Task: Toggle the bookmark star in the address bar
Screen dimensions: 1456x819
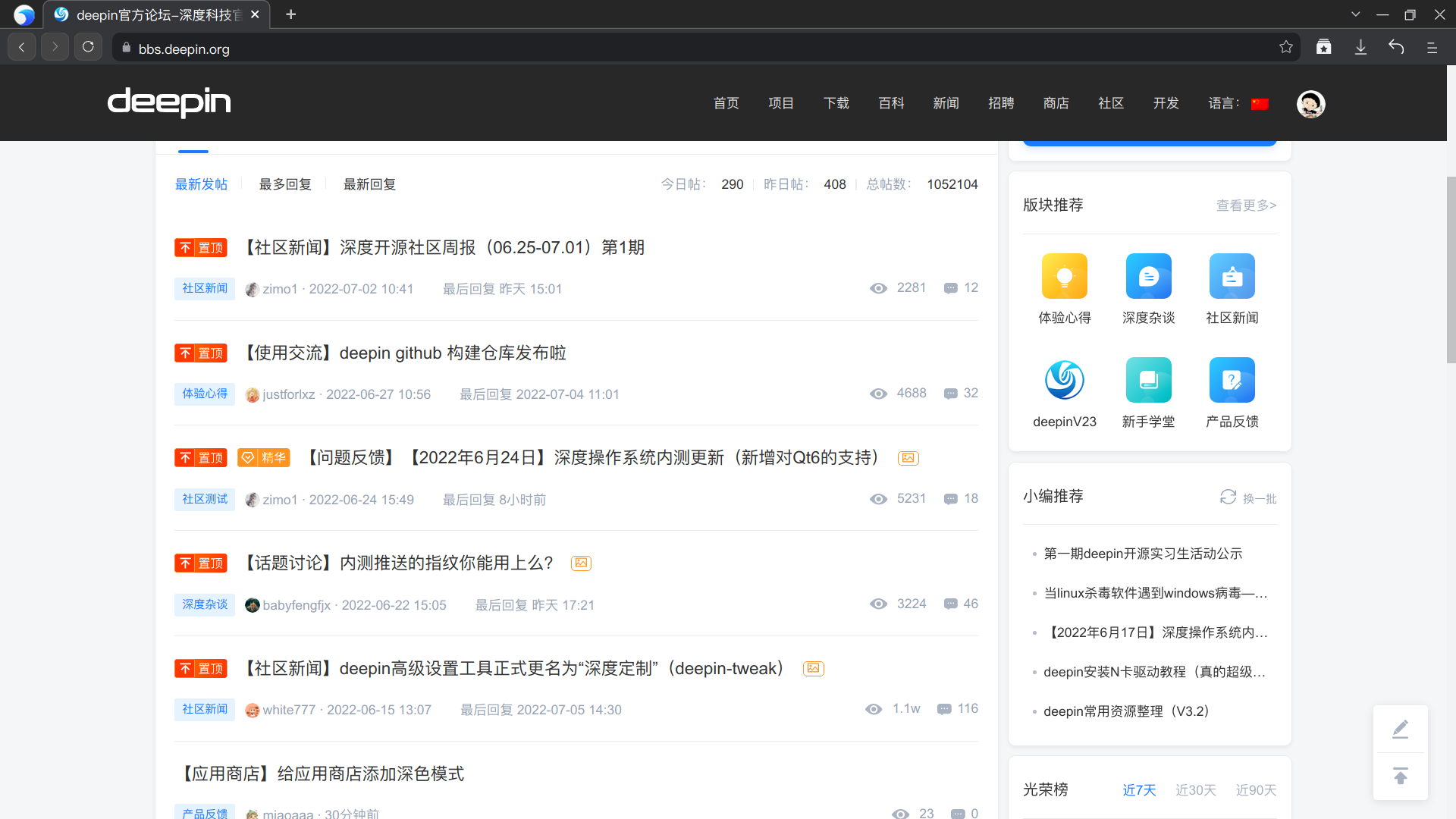Action: (x=1286, y=47)
